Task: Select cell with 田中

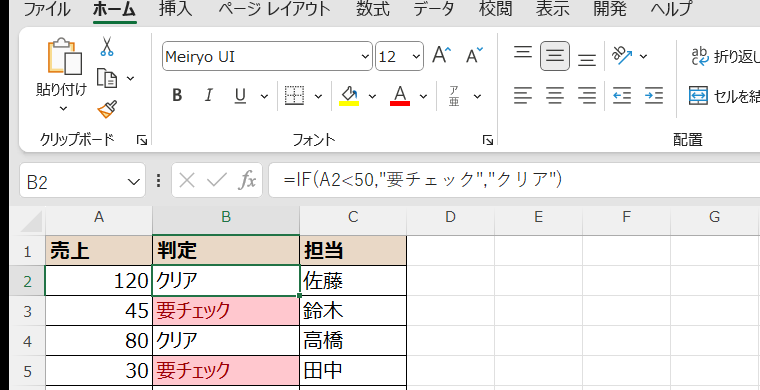Action: pos(353,371)
